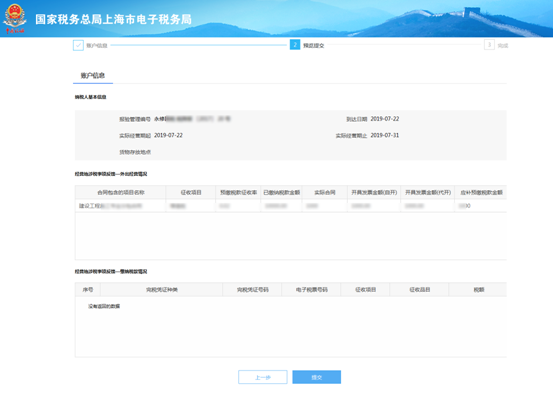
Task: Open the 账户信息 tab
Action: click(93, 75)
